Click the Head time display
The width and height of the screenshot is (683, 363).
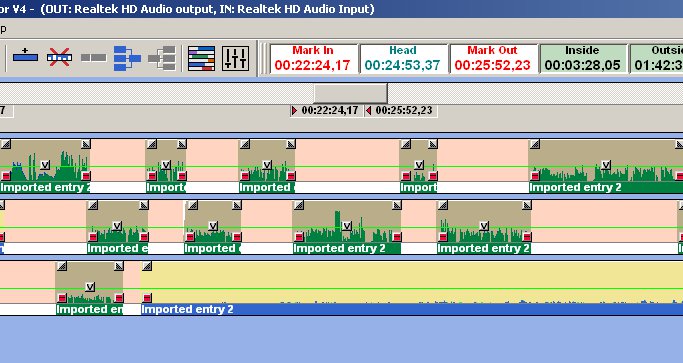(x=403, y=58)
